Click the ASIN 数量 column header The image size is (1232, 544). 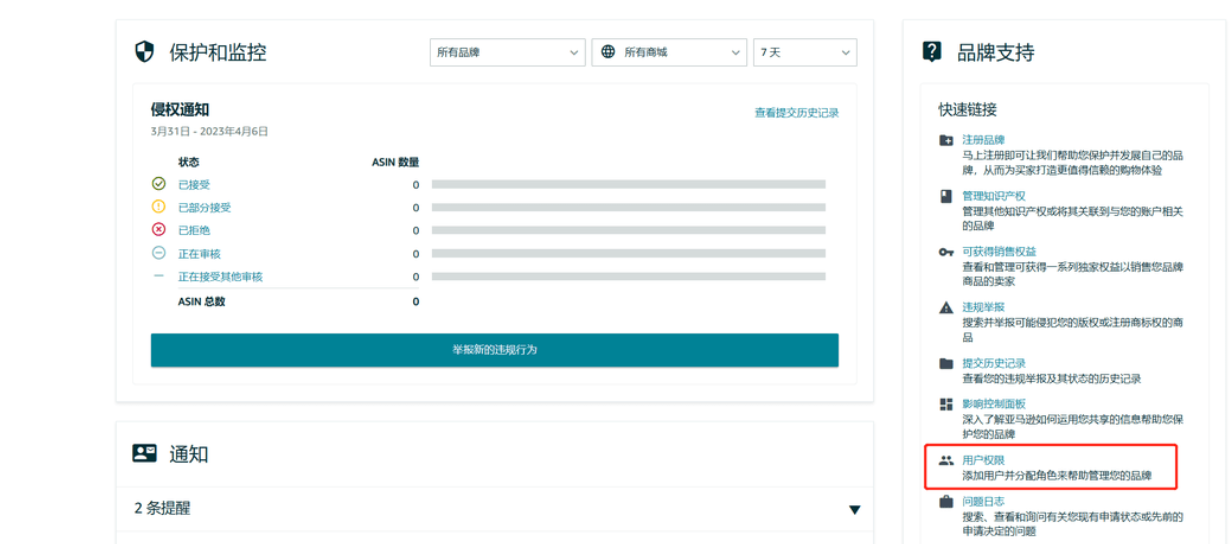point(395,162)
